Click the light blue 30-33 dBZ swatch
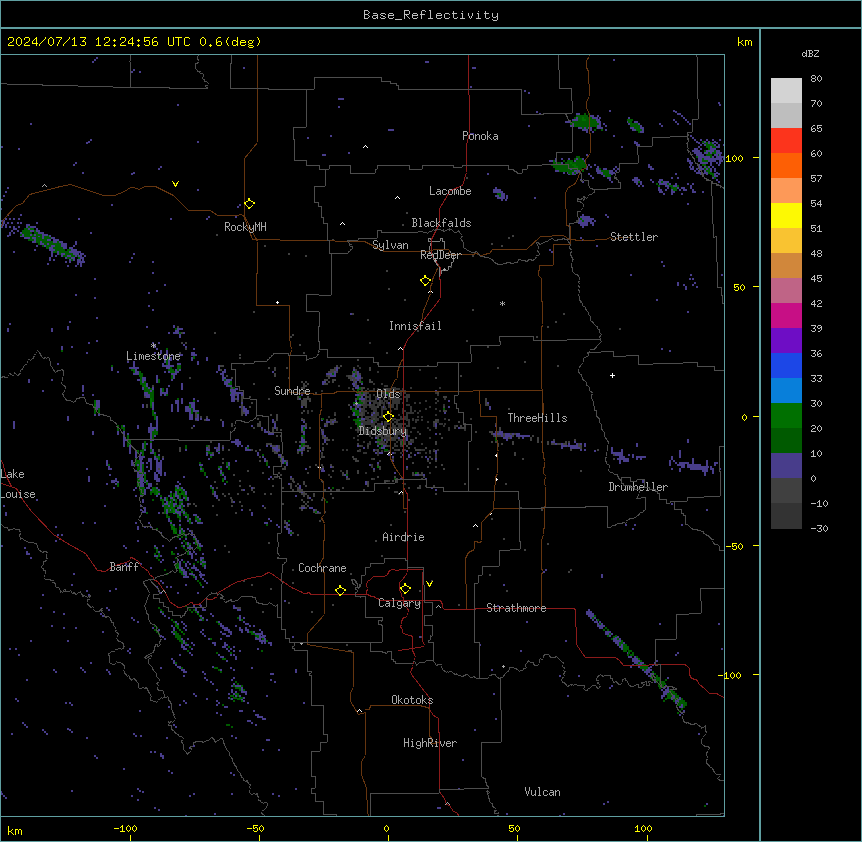The width and height of the screenshot is (862, 842). pos(786,391)
